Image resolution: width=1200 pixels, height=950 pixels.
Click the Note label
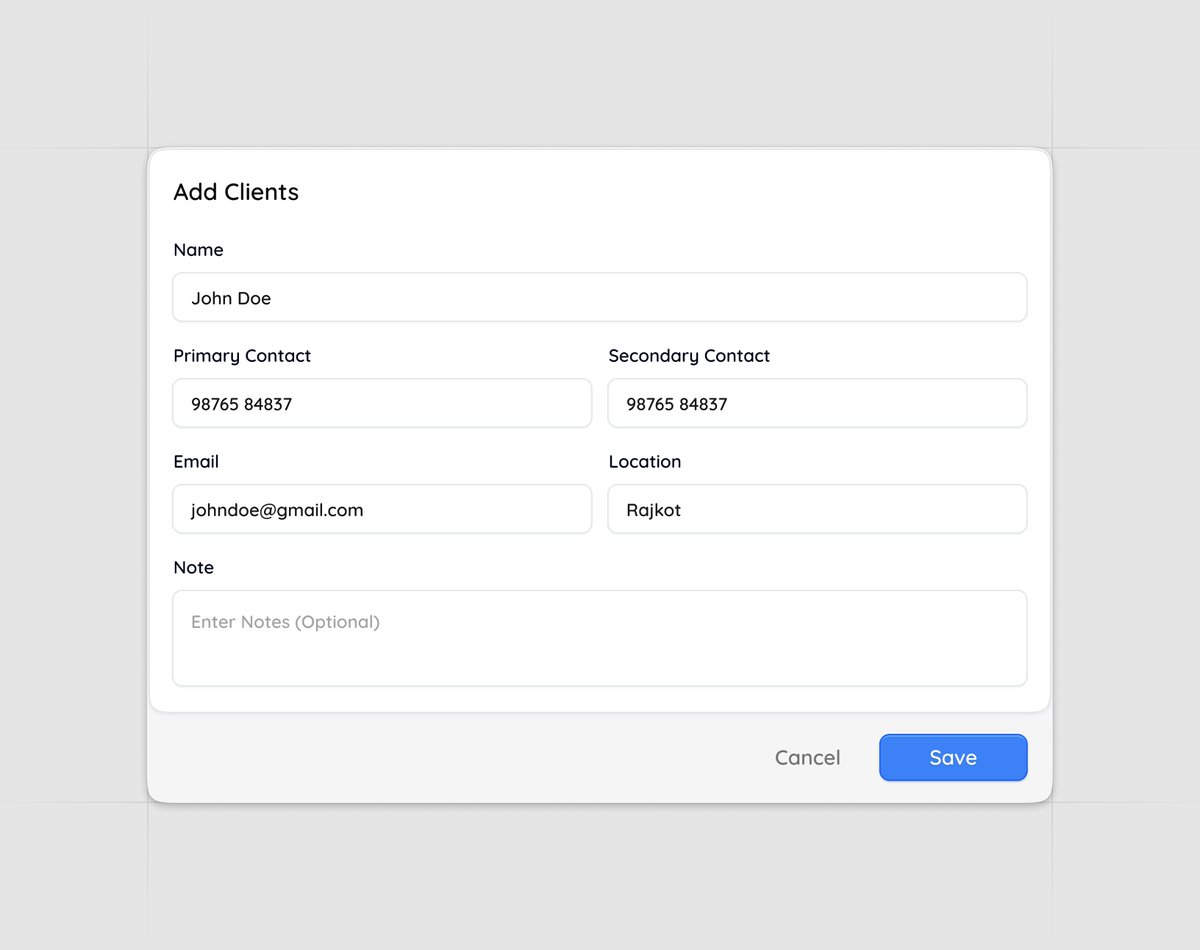click(194, 568)
